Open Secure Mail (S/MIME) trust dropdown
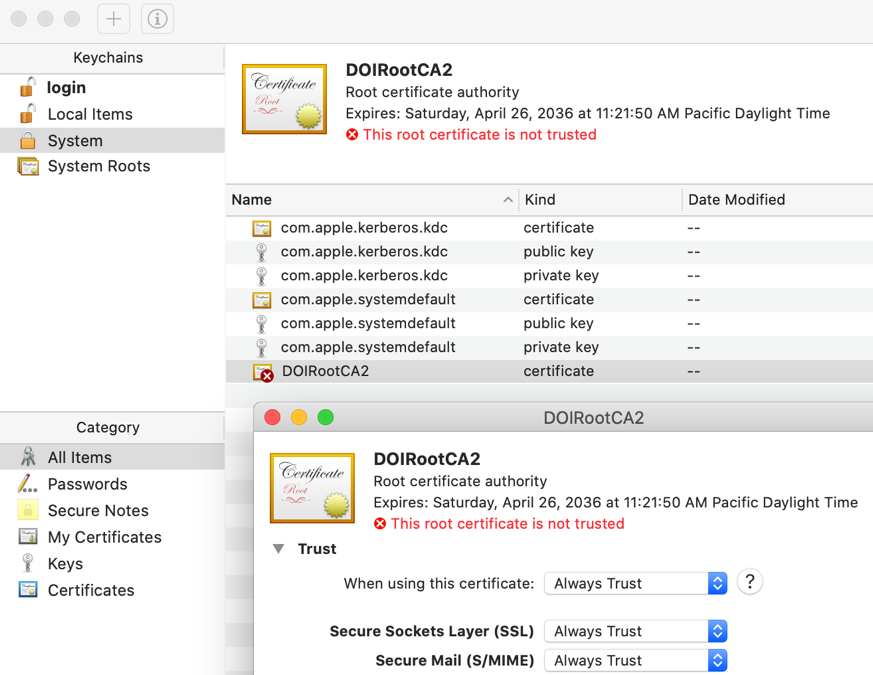873x675 pixels. [635, 661]
